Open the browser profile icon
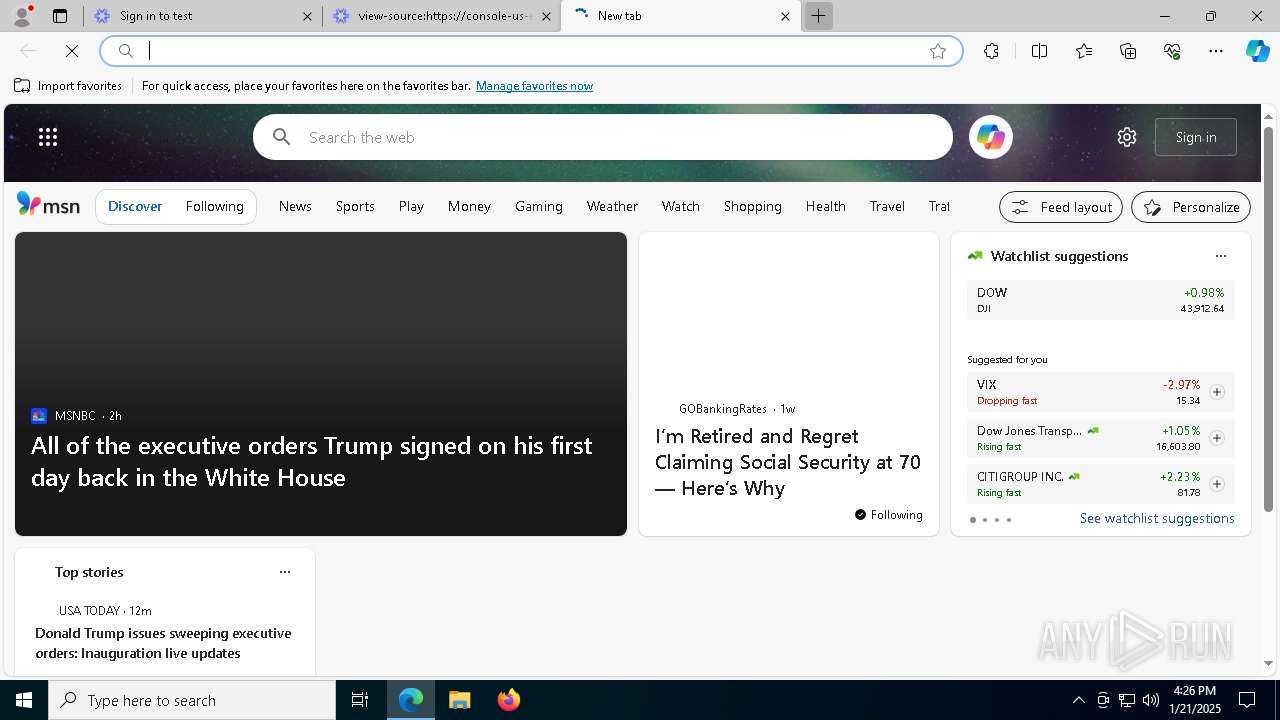The image size is (1280, 720). pyautogui.click(x=21, y=16)
